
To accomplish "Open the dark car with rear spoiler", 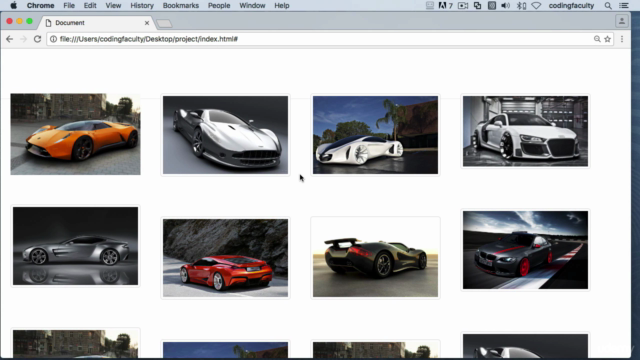I will click(376, 258).
